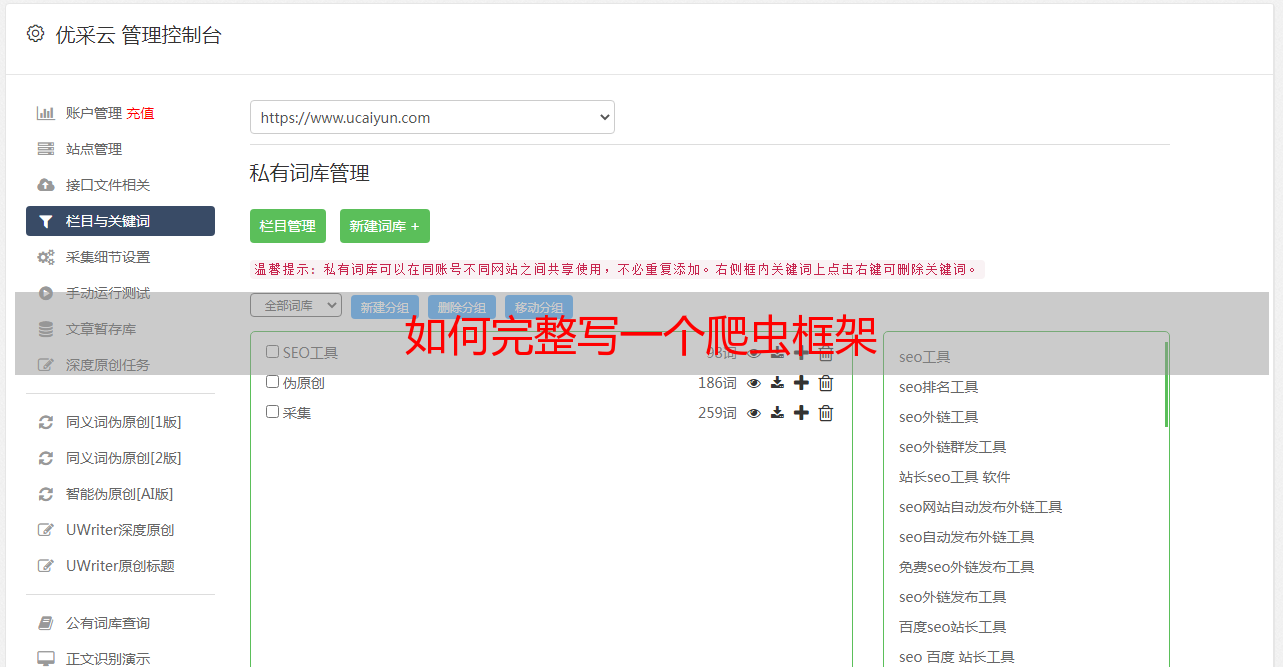
Task: Click the 新建词库 + button
Action: point(385,226)
